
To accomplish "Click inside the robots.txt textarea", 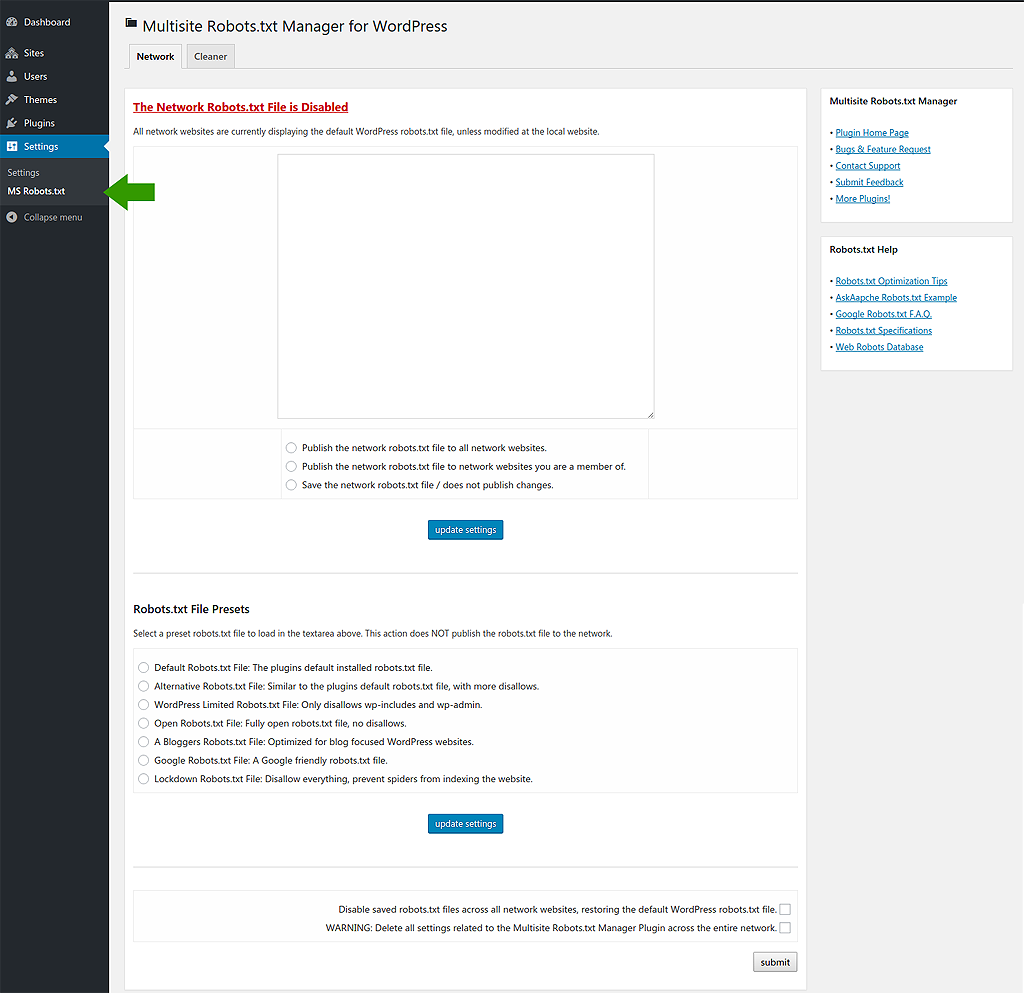I will click(465, 286).
